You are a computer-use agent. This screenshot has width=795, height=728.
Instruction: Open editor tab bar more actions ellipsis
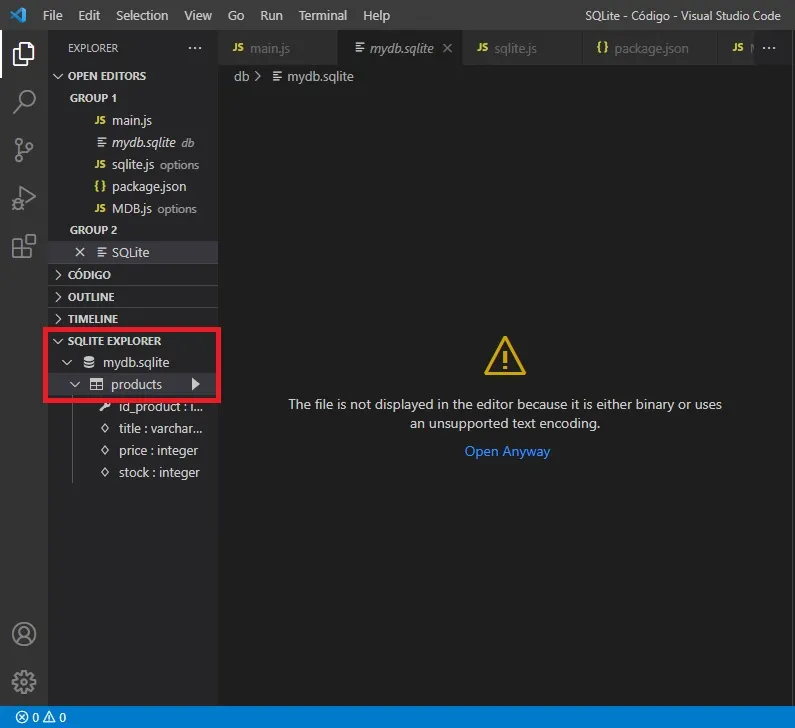click(769, 48)
